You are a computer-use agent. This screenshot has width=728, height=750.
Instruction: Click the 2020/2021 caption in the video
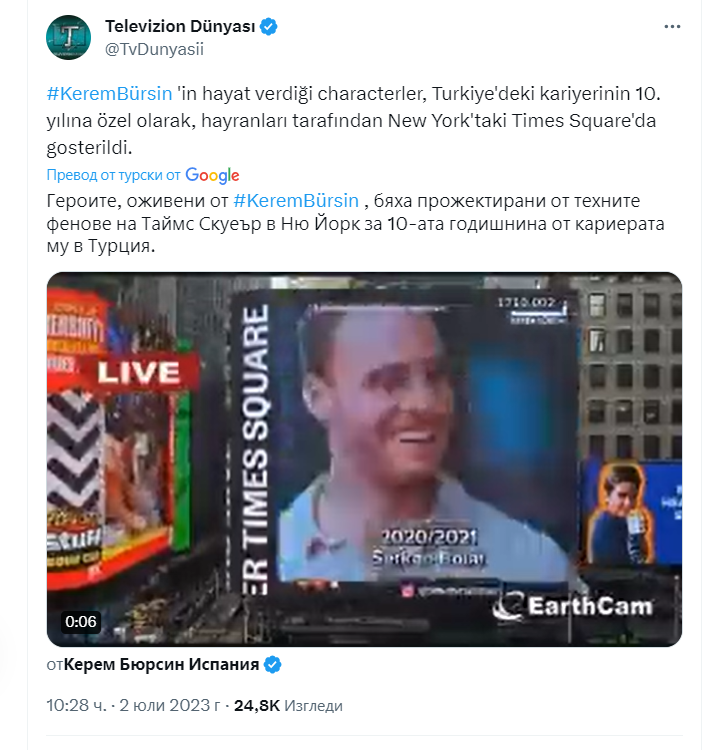click(429, 537)
